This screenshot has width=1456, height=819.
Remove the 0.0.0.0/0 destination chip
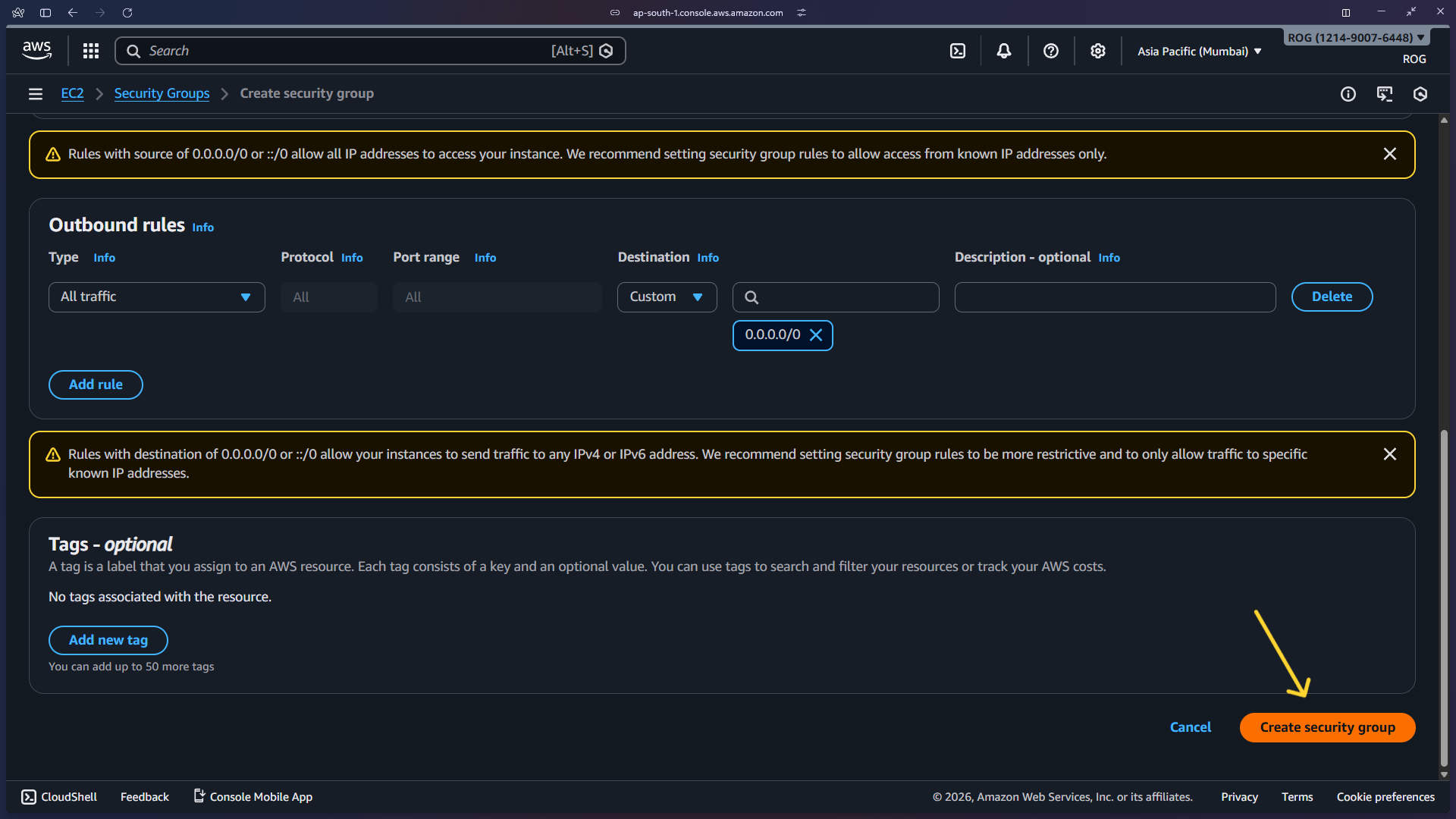point(816,335)
